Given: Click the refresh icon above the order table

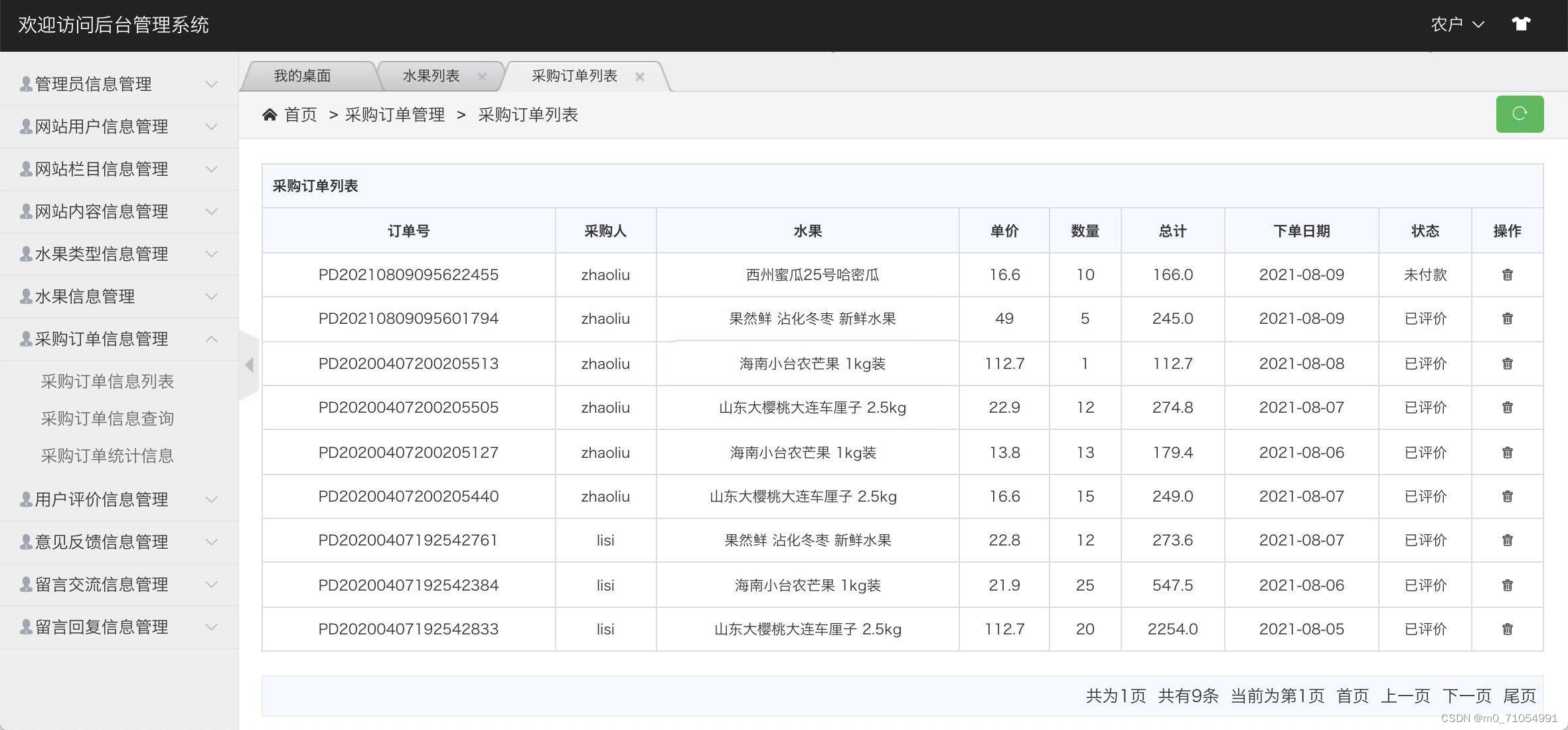Looking at the screenshot, I should [x=1520, y=113].
